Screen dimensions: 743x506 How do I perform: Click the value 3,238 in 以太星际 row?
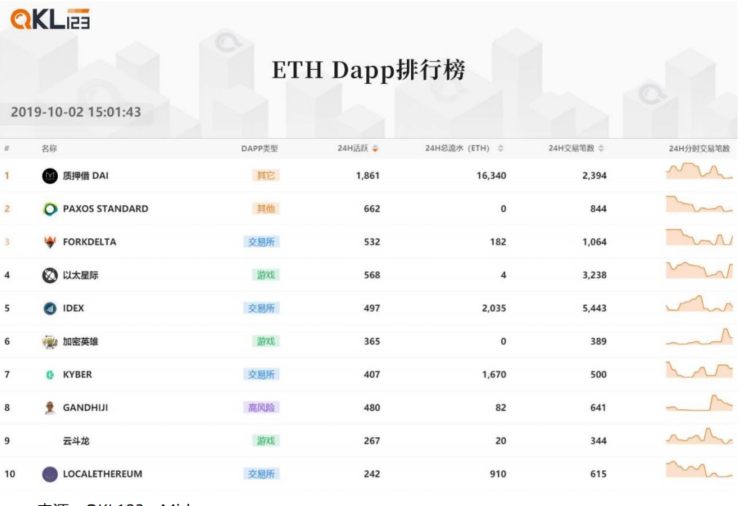tap(594, 275)
